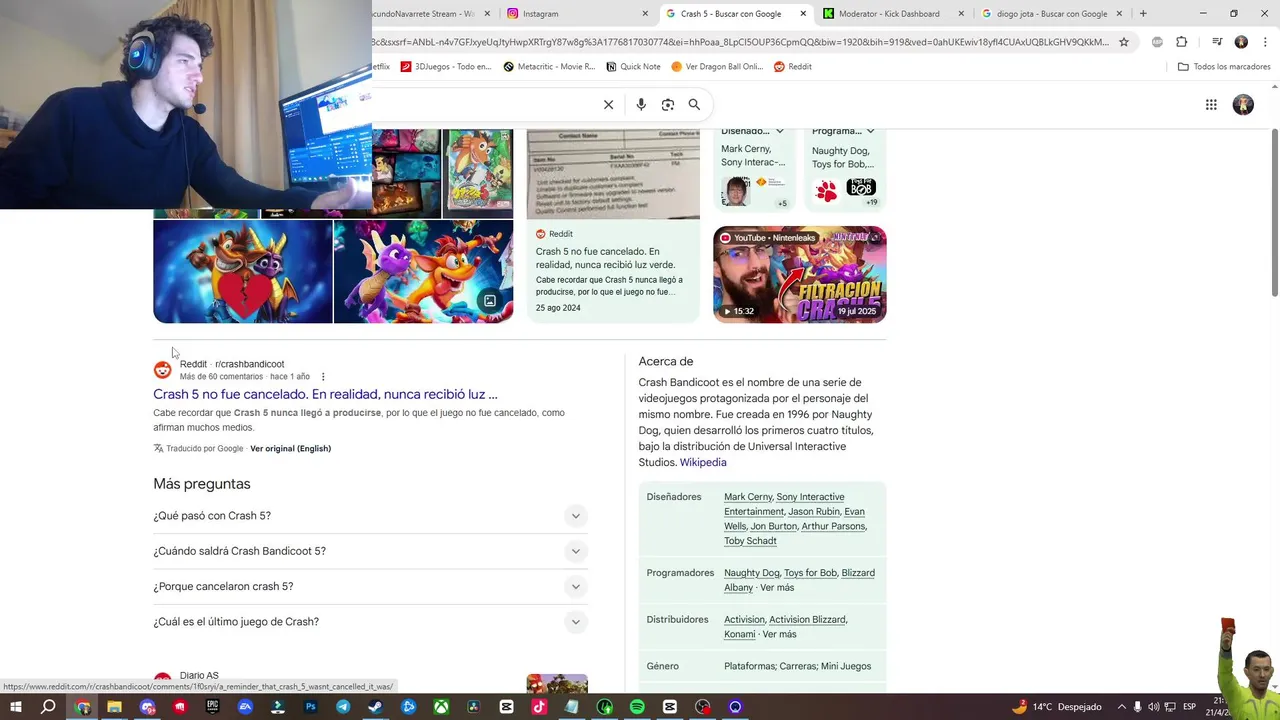The width and height of the screenshot is (1280, 720).
Task: Open Spotify from the taskbar
Action: tap(637, 707)
